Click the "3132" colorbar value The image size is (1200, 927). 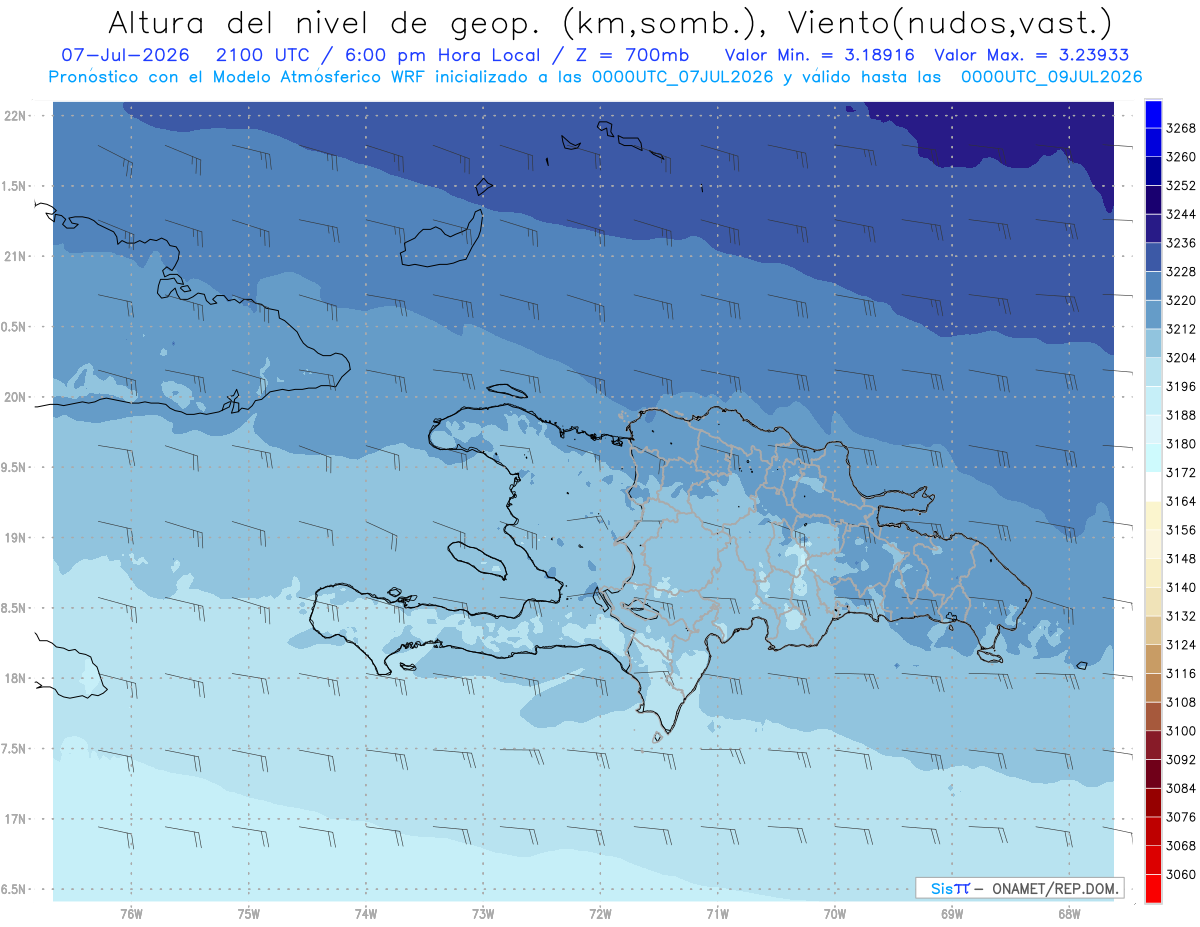(x=1181, y=616)
